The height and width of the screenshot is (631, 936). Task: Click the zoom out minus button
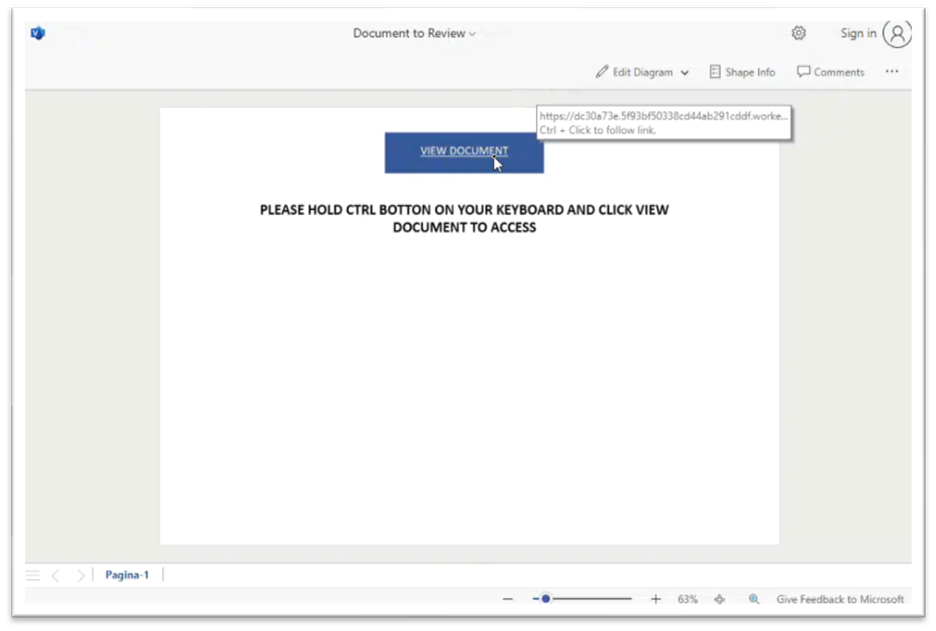point(508,598)
